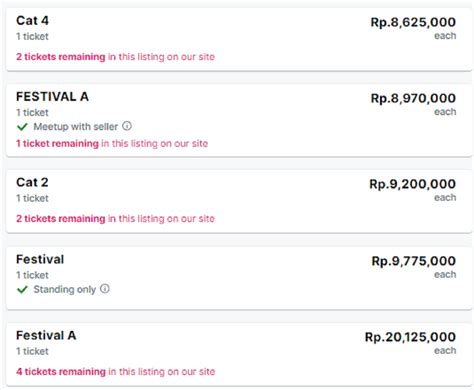The height and width of the screenshot is (390, 474).
Task: Click '4 tickets remaining' notice
Action: click(x=61, y=371)
